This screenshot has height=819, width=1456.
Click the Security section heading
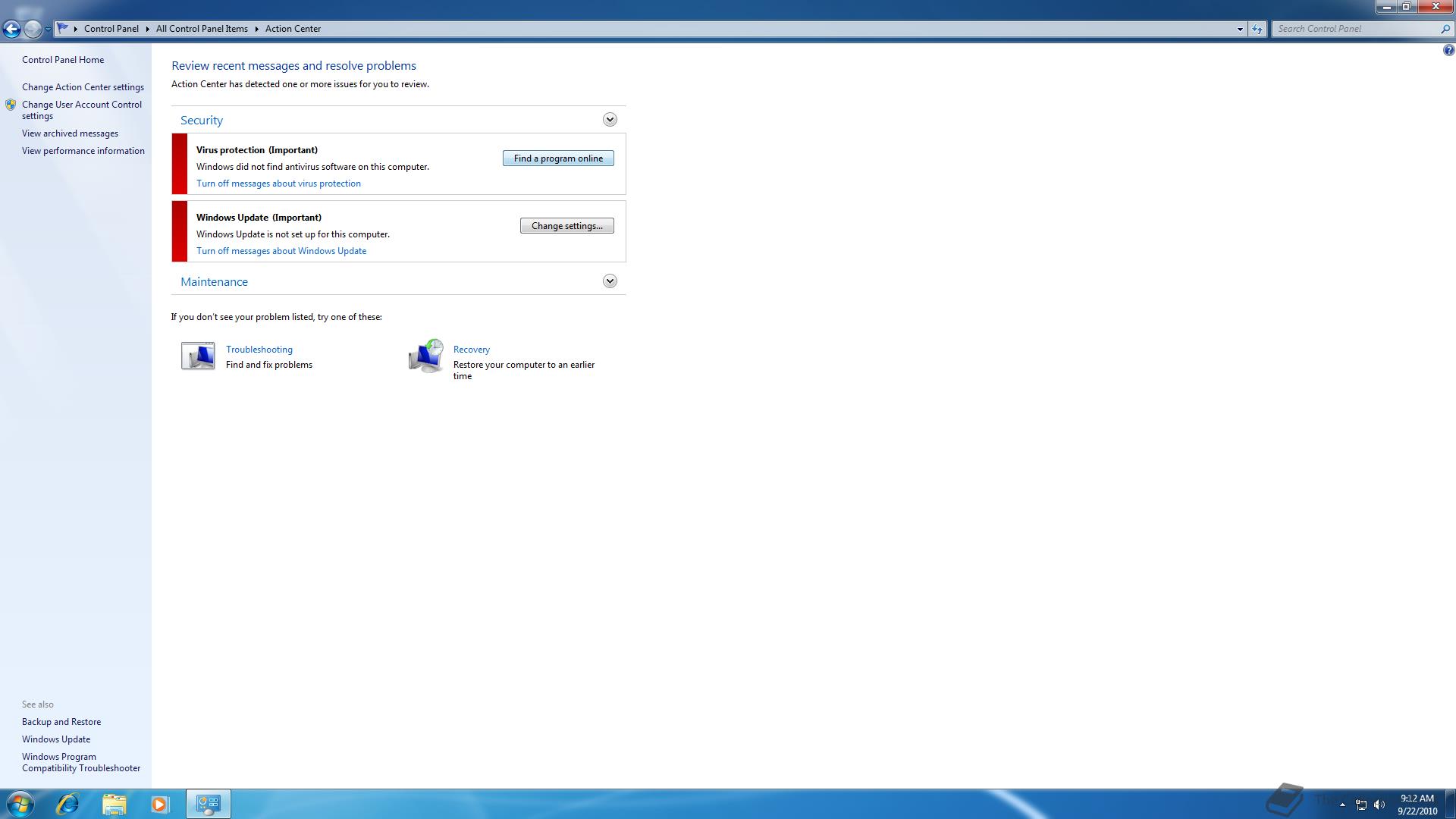pos(202,121)
